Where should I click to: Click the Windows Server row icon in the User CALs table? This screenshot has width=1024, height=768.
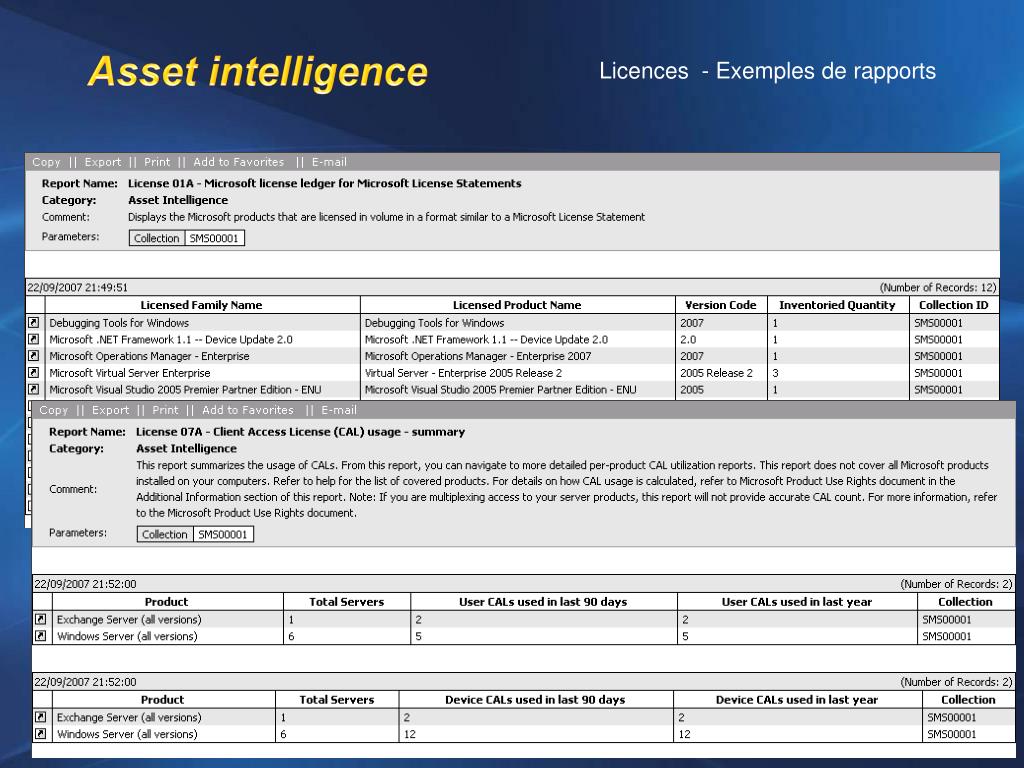coord(40,635)
